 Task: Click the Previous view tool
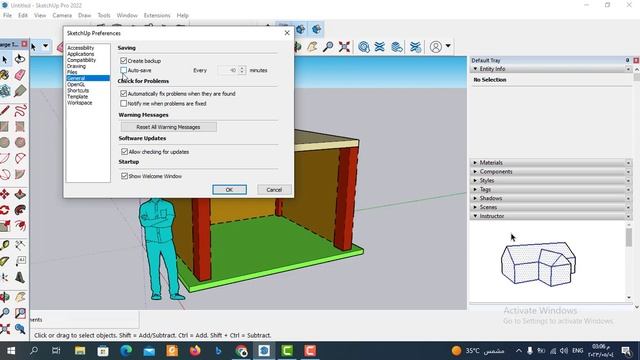pos(20,329)
